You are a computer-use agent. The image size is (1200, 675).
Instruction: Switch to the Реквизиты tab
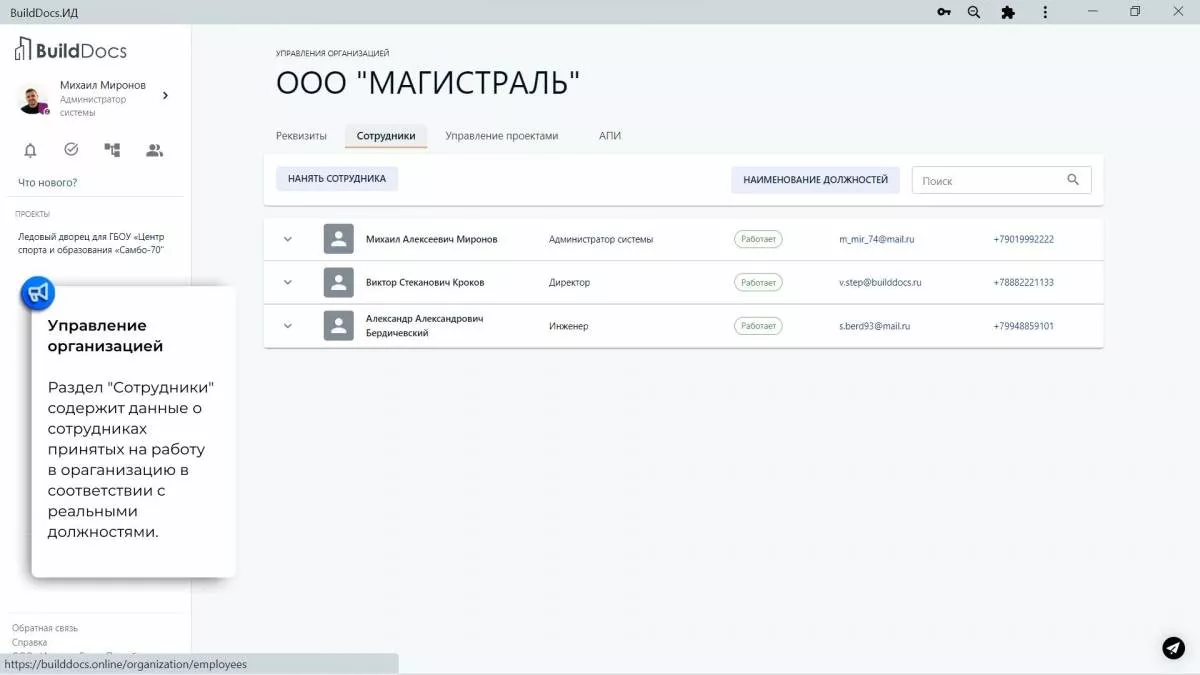300,135
